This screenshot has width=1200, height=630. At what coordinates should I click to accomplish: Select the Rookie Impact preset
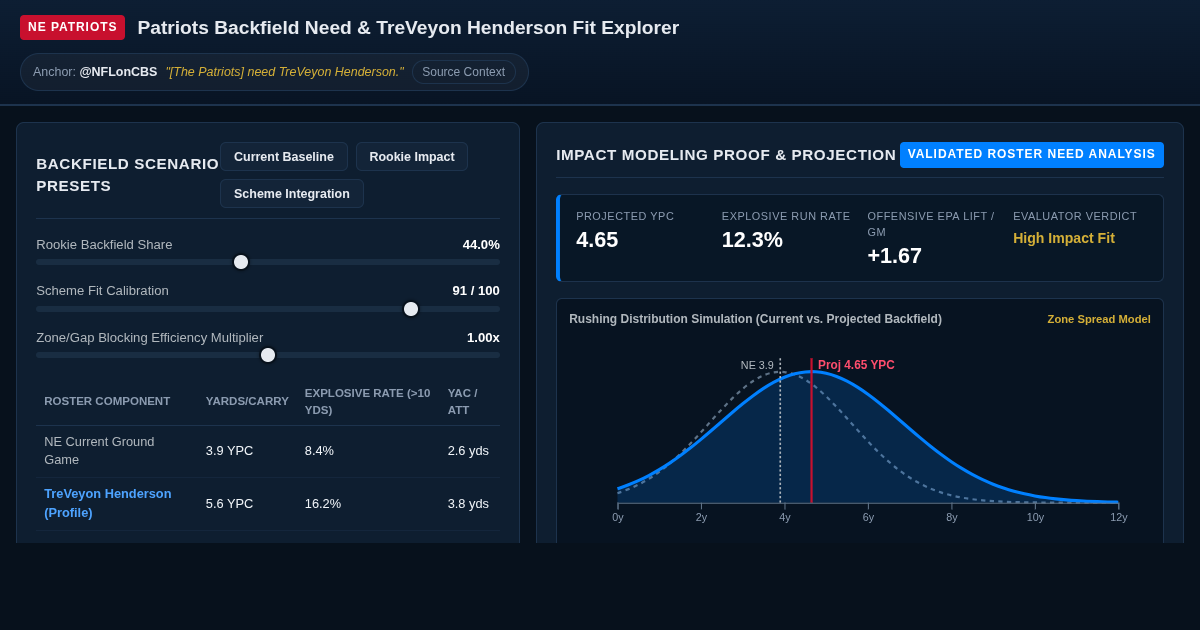pyautogui.click(x=412, y=157)
